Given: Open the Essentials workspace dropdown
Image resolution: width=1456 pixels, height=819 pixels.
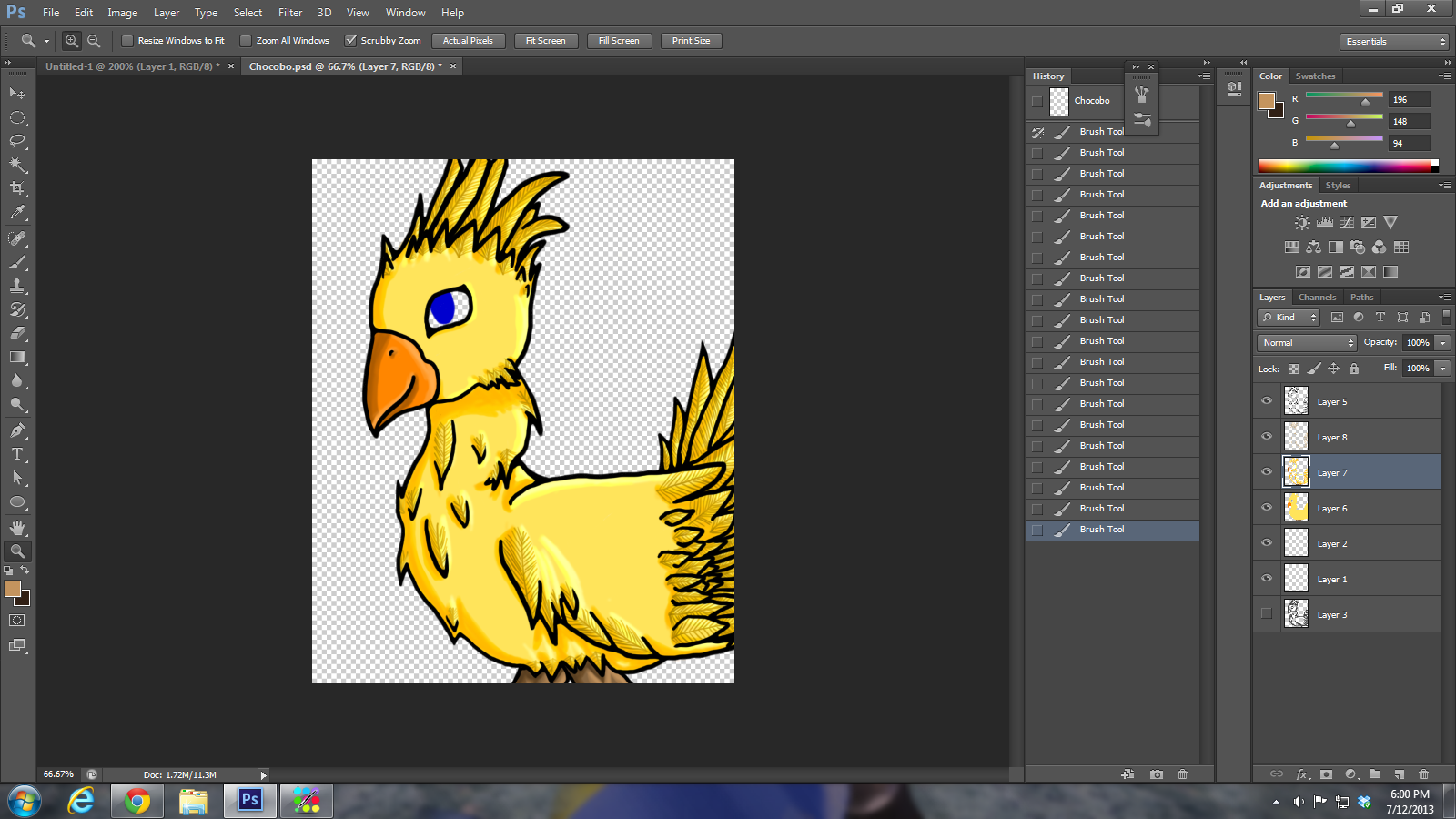Looking at the screenshot, I should (1394, 42).
